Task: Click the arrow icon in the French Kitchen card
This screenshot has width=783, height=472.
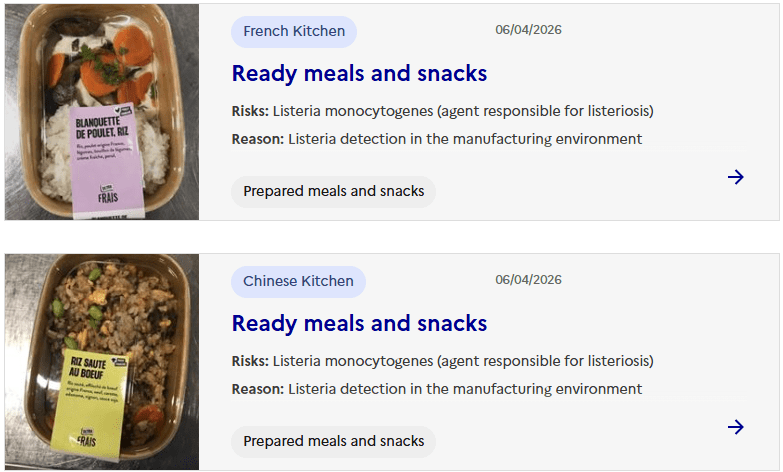Action: [x=736, y=177]
